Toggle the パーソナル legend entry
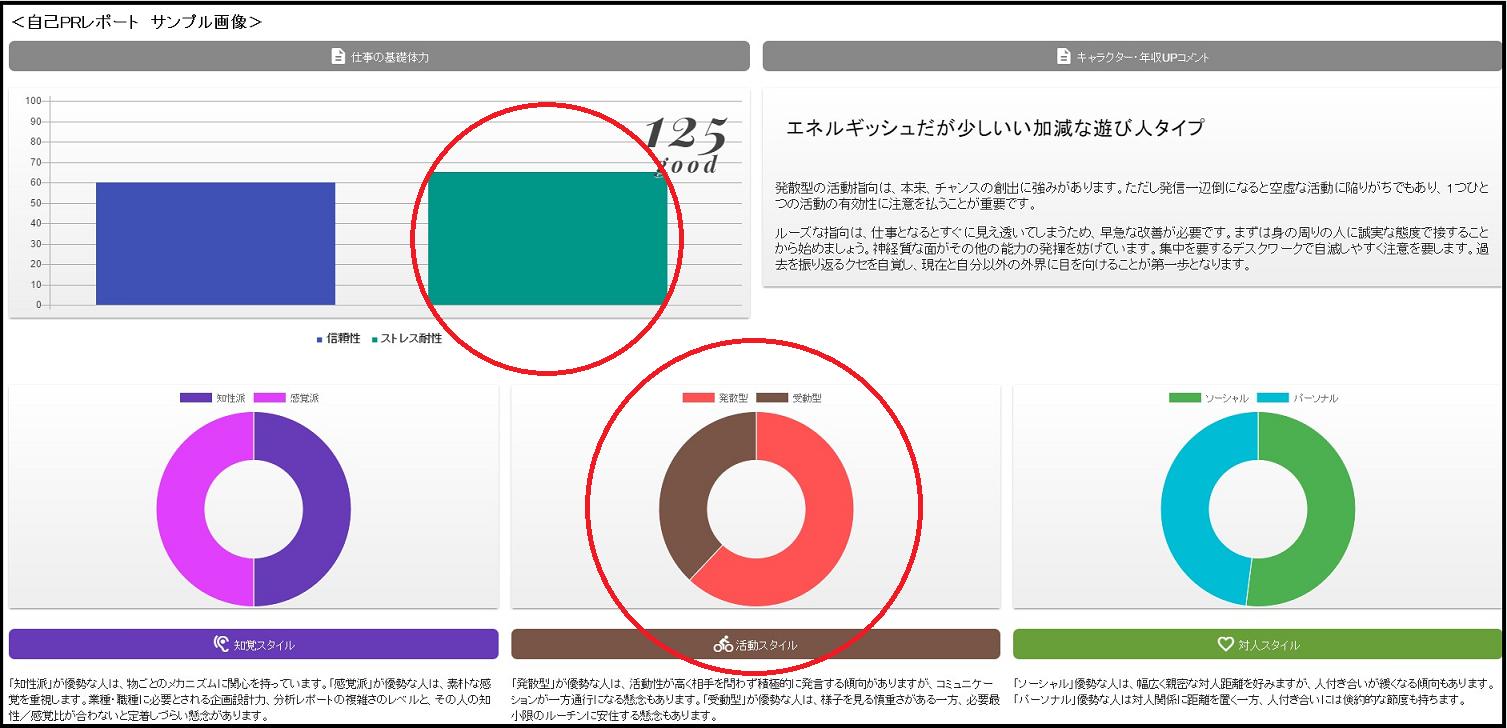This screenshot has height=728, width=1507. pyautogui.click(x=1297, y=398)
